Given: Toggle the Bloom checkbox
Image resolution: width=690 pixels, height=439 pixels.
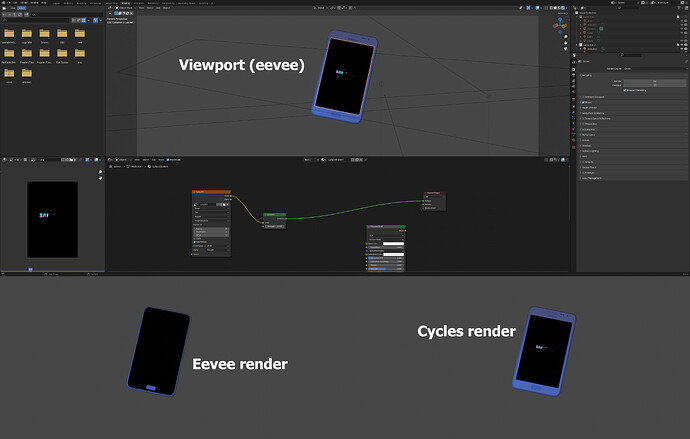Looking at the screenshot, I should click(x=583, y=102).
